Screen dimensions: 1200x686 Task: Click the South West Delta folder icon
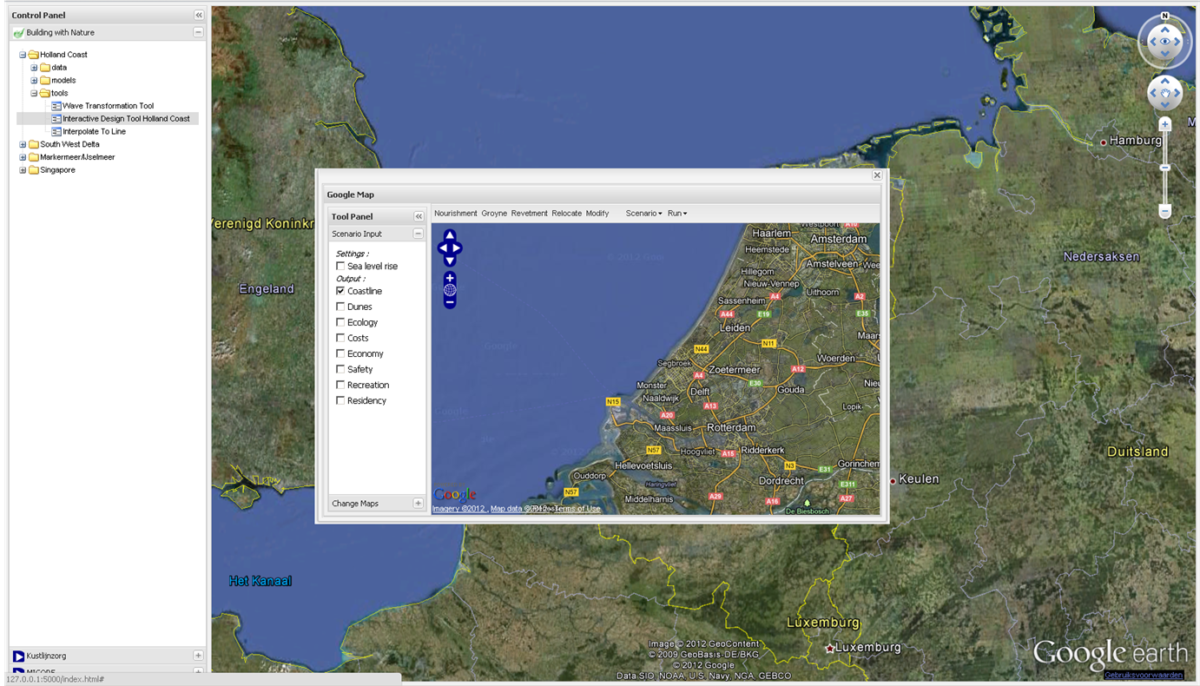33,144
